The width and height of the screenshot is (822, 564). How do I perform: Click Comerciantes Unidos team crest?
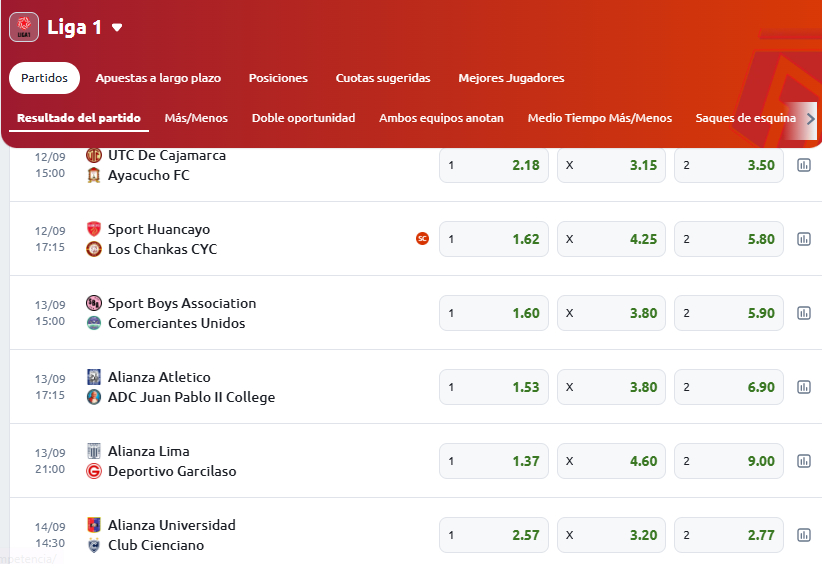pos(94,323)
